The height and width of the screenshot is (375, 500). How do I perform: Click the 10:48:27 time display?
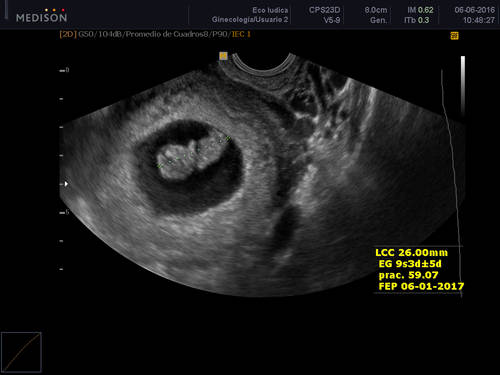(479, 20)
